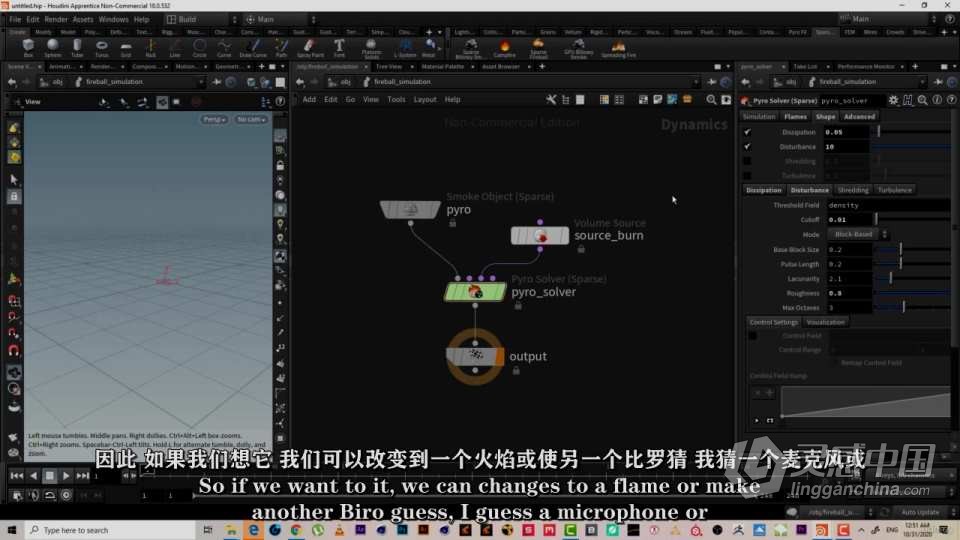Choose the GPU Billowy Smoke shelf tool
This screenshot has width=960, height=540.
(x=579, y=48)
